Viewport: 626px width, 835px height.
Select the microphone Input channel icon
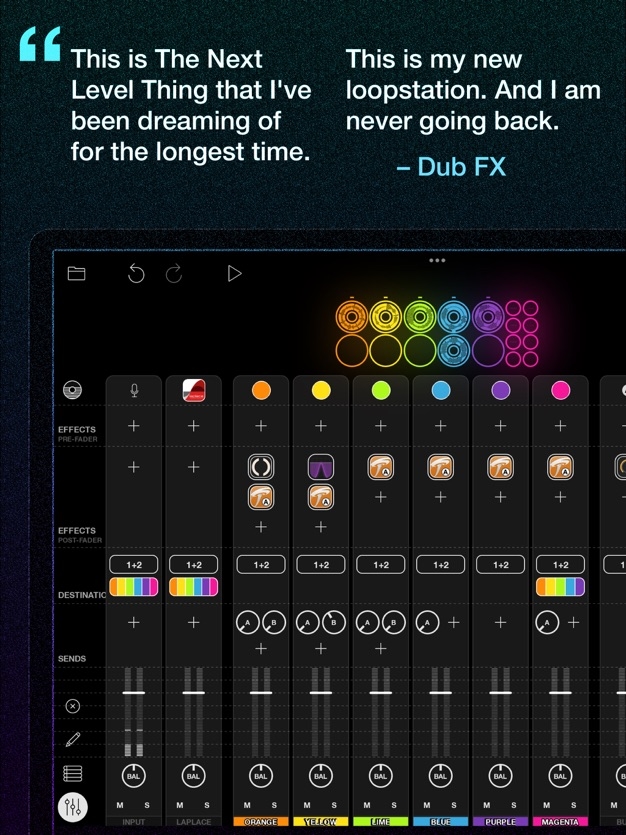pos(134,390)
